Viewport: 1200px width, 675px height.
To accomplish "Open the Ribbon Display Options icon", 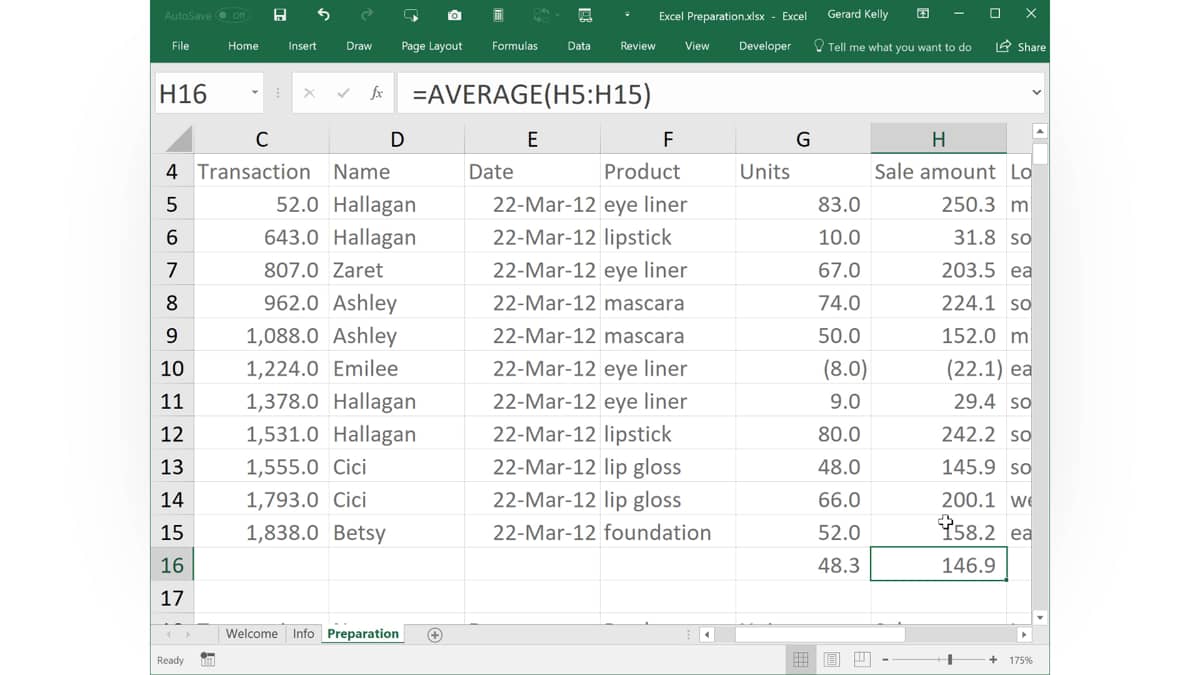I will pos(923,14).
